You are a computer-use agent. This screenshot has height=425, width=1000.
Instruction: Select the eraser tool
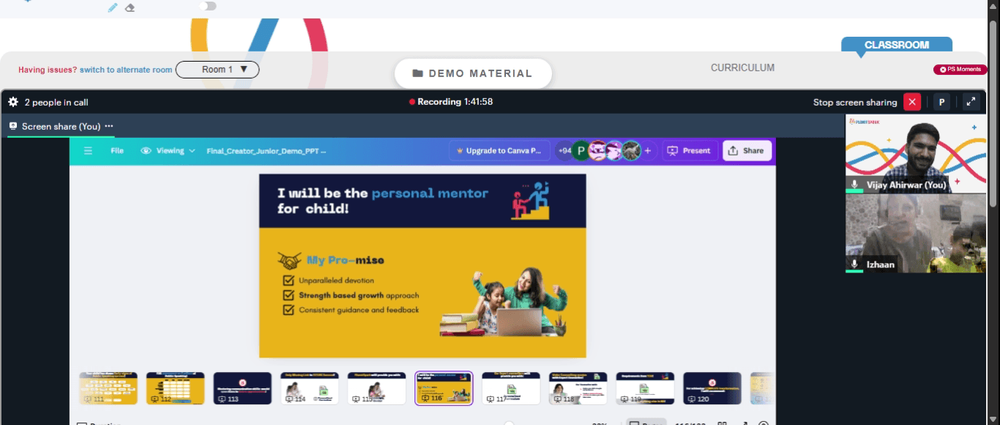point(130,8)
